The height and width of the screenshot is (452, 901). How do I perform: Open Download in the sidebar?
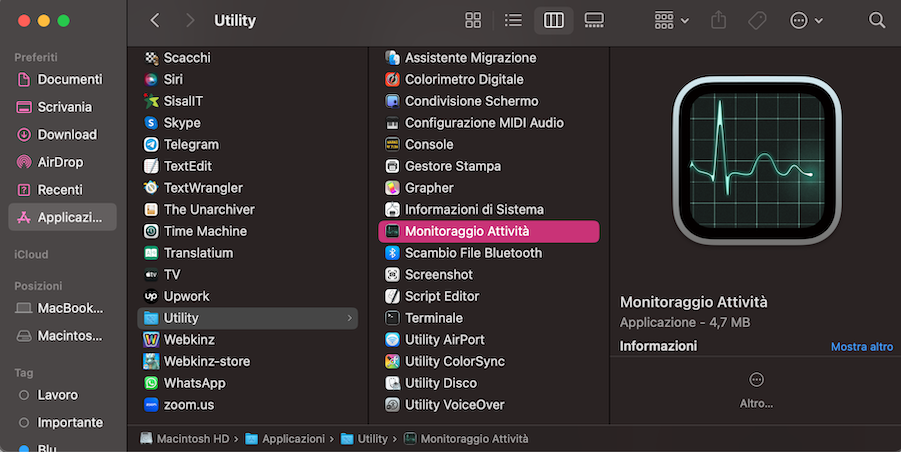(62, 134)
